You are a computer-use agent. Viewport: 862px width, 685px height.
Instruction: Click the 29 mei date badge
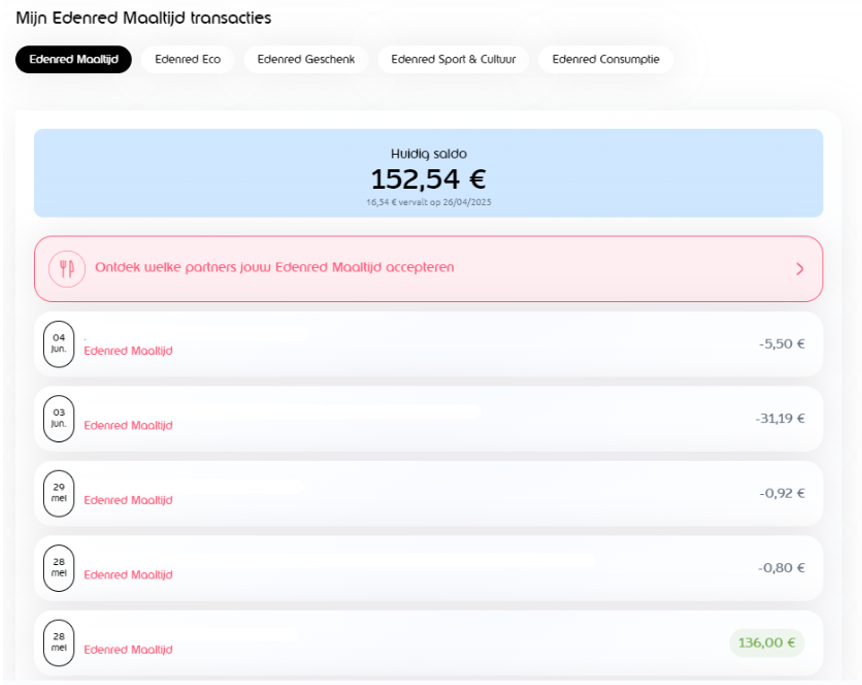coord(59,493)
